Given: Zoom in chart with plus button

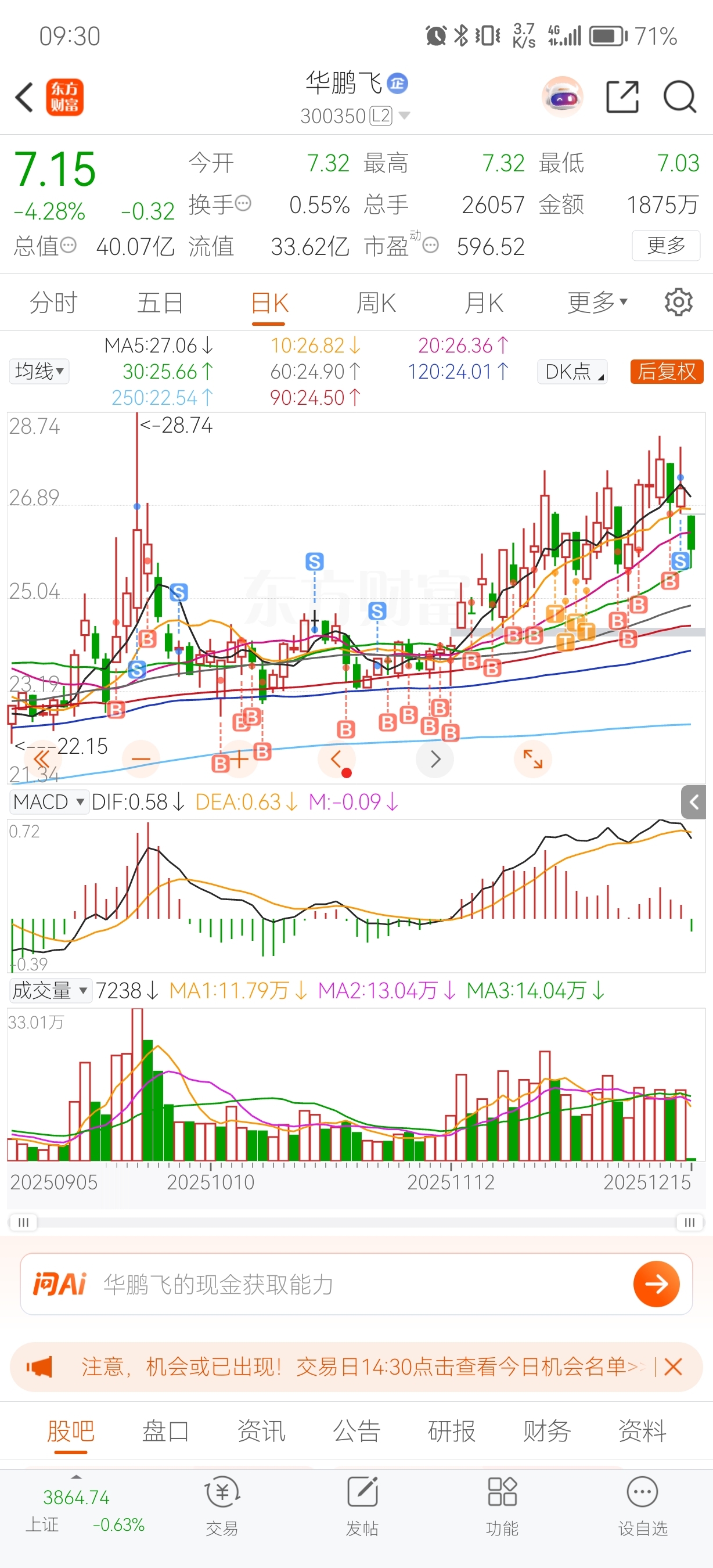Looking at the screenshot, I should [239, 759].
